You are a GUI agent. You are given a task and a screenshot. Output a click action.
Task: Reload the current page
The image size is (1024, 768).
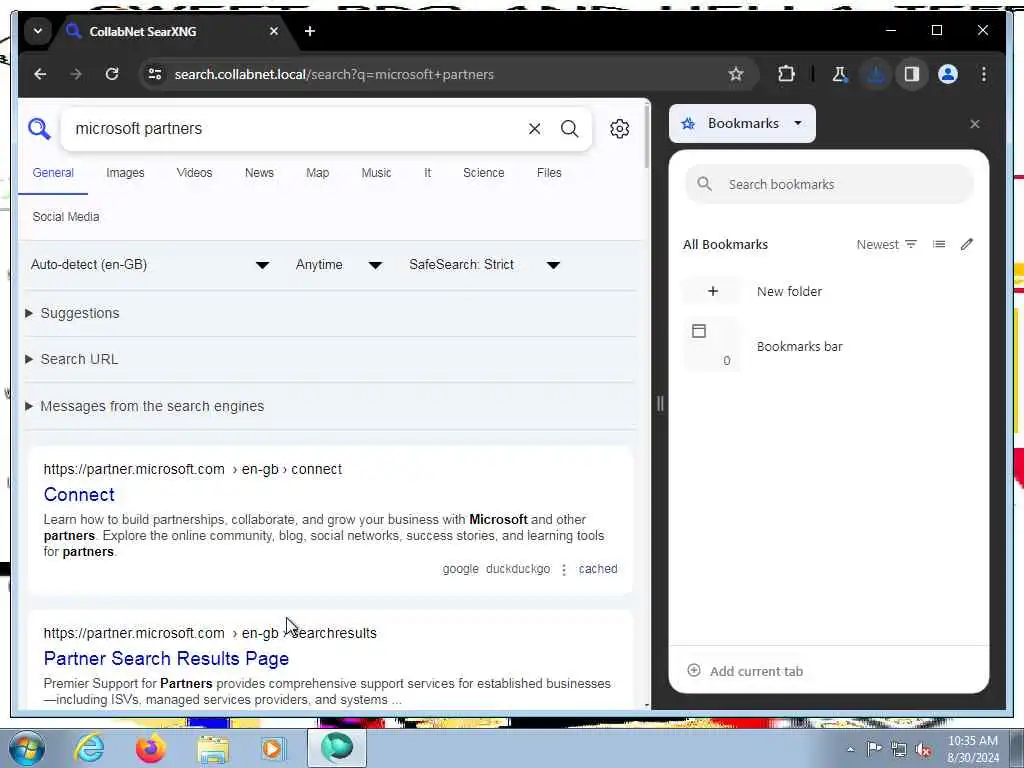[x=112, y=74]
